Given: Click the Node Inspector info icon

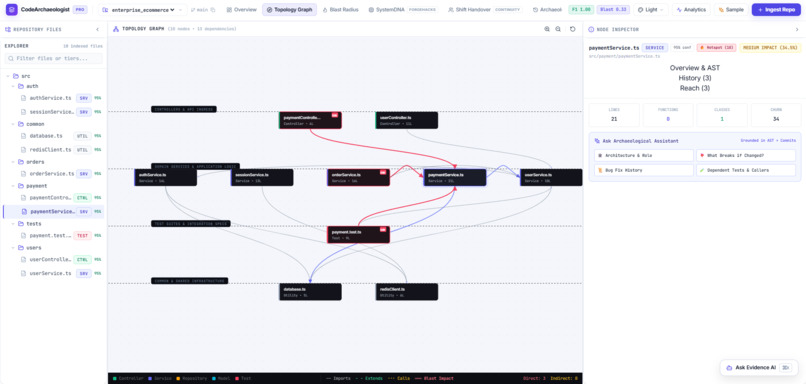Looking at the screenshot, I should pos(591,29).
